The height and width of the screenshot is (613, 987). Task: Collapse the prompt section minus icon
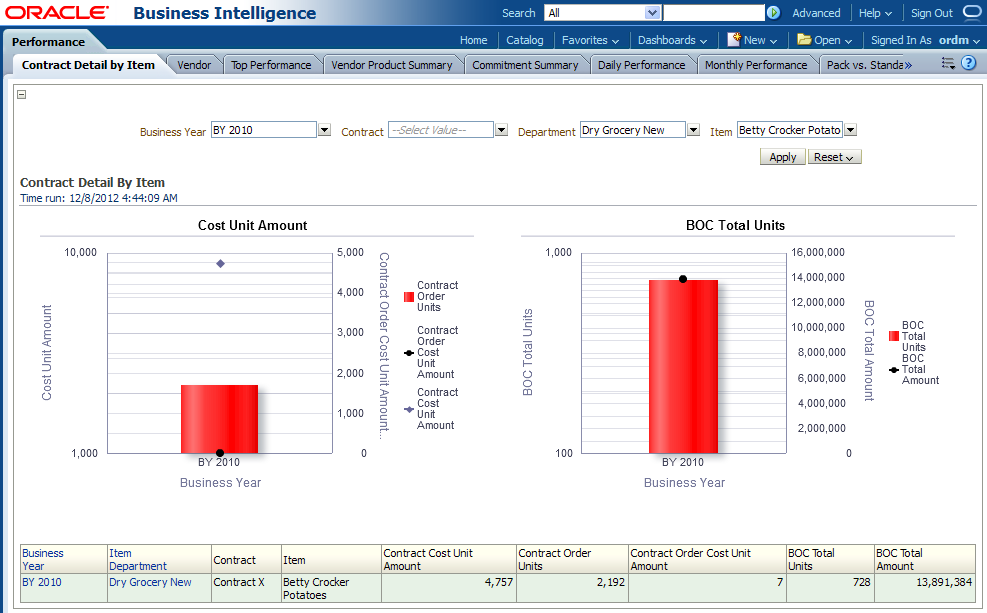point(22,95)
